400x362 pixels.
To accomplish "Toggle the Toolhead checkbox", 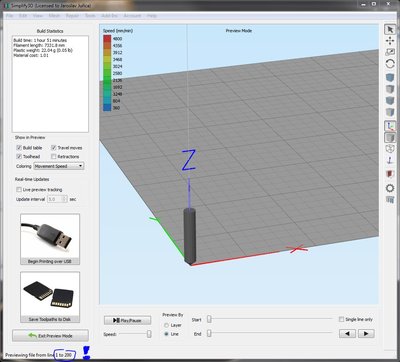I will coord(19,156).
